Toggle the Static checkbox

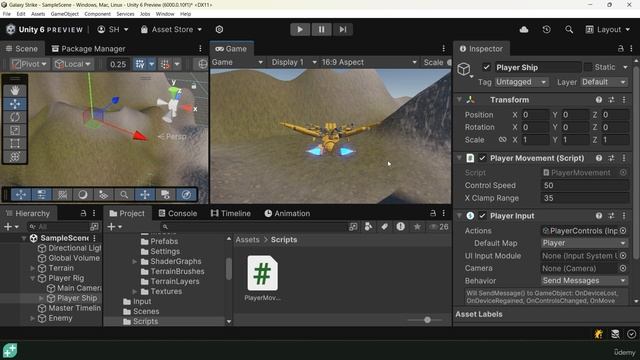click(588, 67)
